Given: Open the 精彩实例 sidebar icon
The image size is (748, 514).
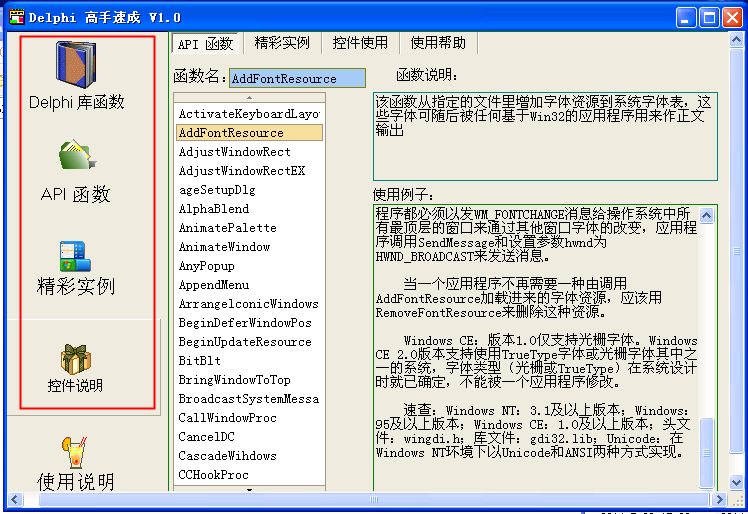Looking at the screenshot, I should point(75,256).
